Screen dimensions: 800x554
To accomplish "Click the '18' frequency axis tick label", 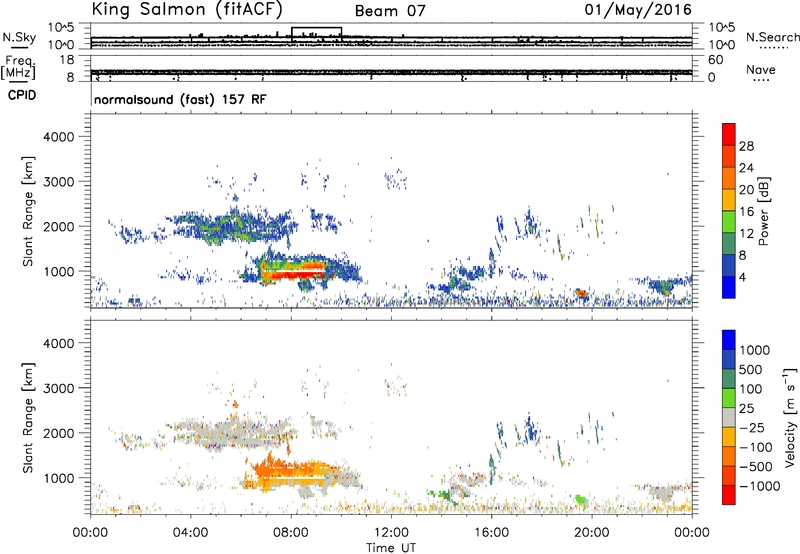I will coord(66,60).
